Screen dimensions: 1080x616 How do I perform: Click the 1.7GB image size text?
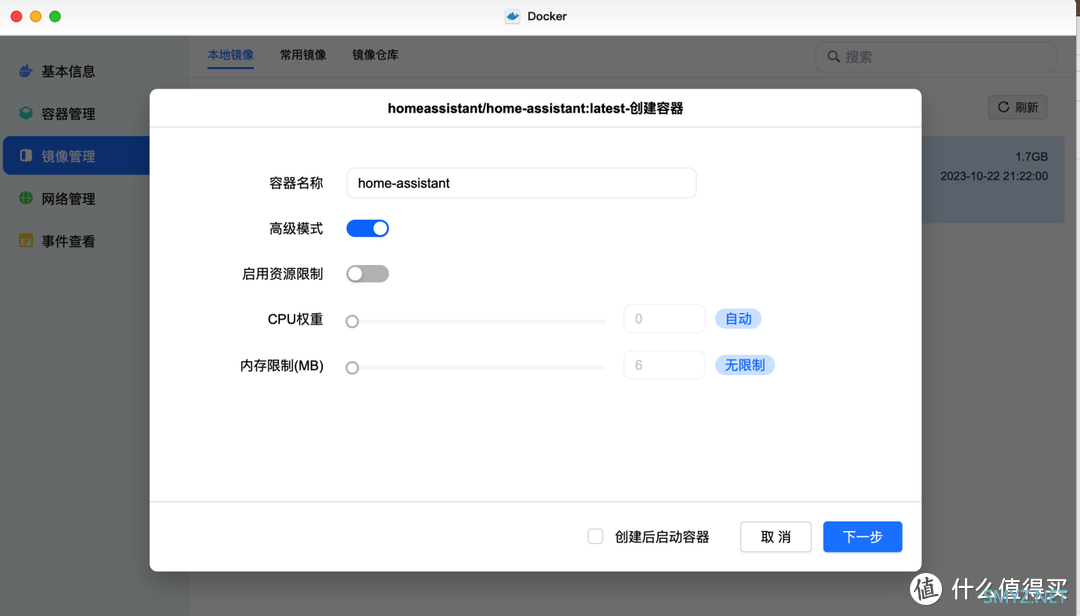(1031, 157)
